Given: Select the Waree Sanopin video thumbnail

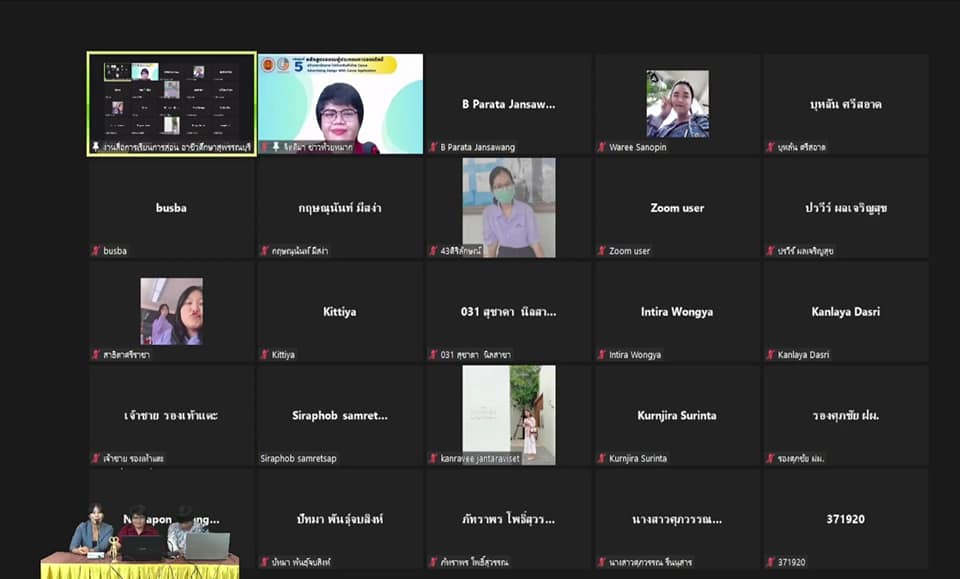Looking at the screenshot, I should (678, 103).
